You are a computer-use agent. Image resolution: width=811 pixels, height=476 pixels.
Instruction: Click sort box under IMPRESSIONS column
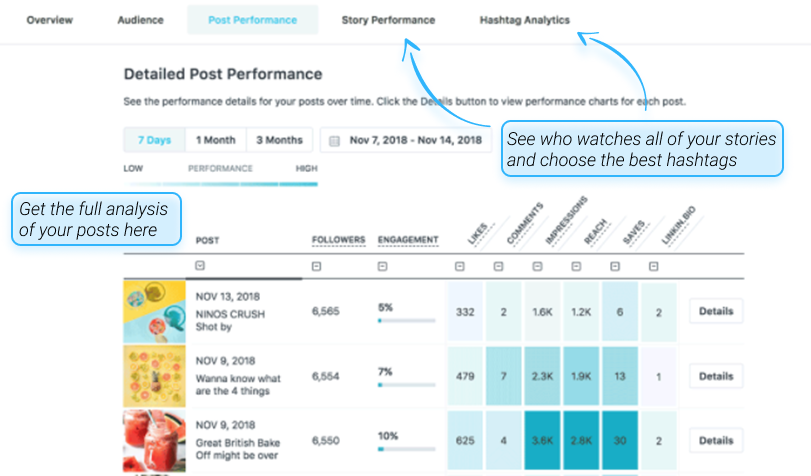pos(537,266)
